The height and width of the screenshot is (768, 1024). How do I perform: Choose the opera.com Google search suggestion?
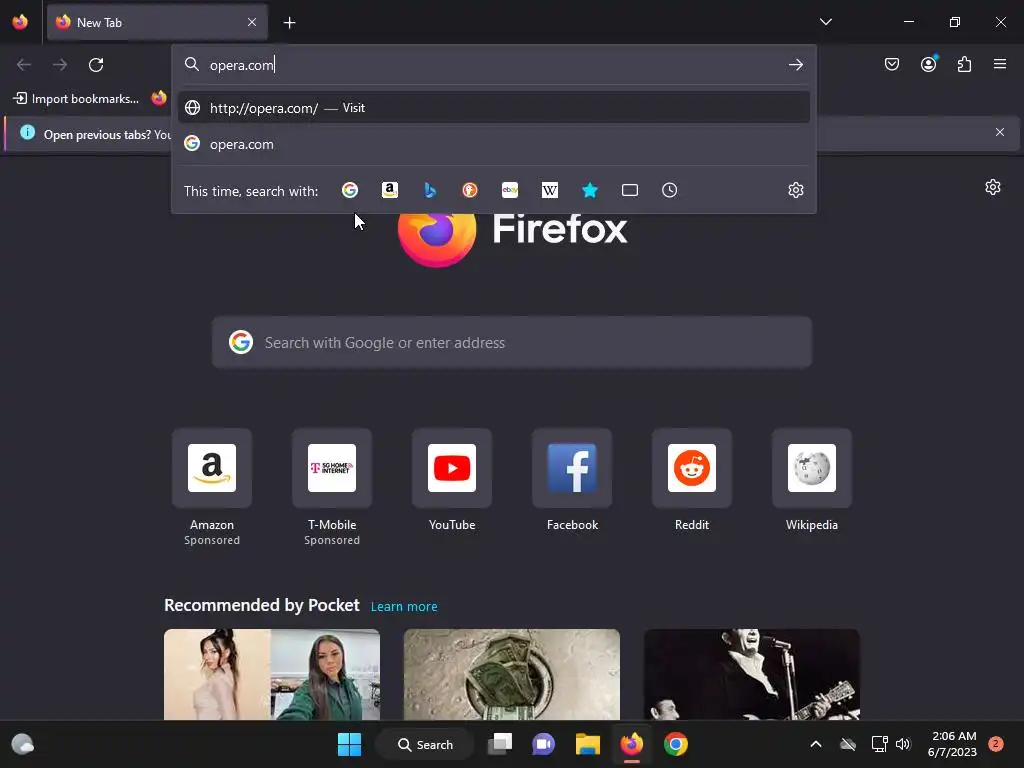(494, 144)
